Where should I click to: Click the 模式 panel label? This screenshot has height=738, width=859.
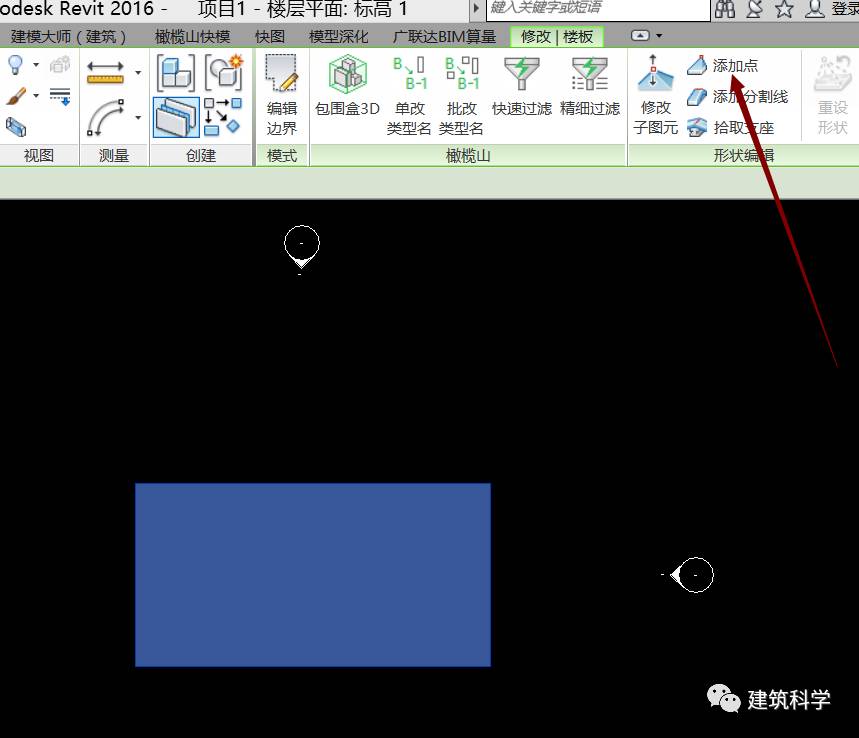click(x=282, y=156)
